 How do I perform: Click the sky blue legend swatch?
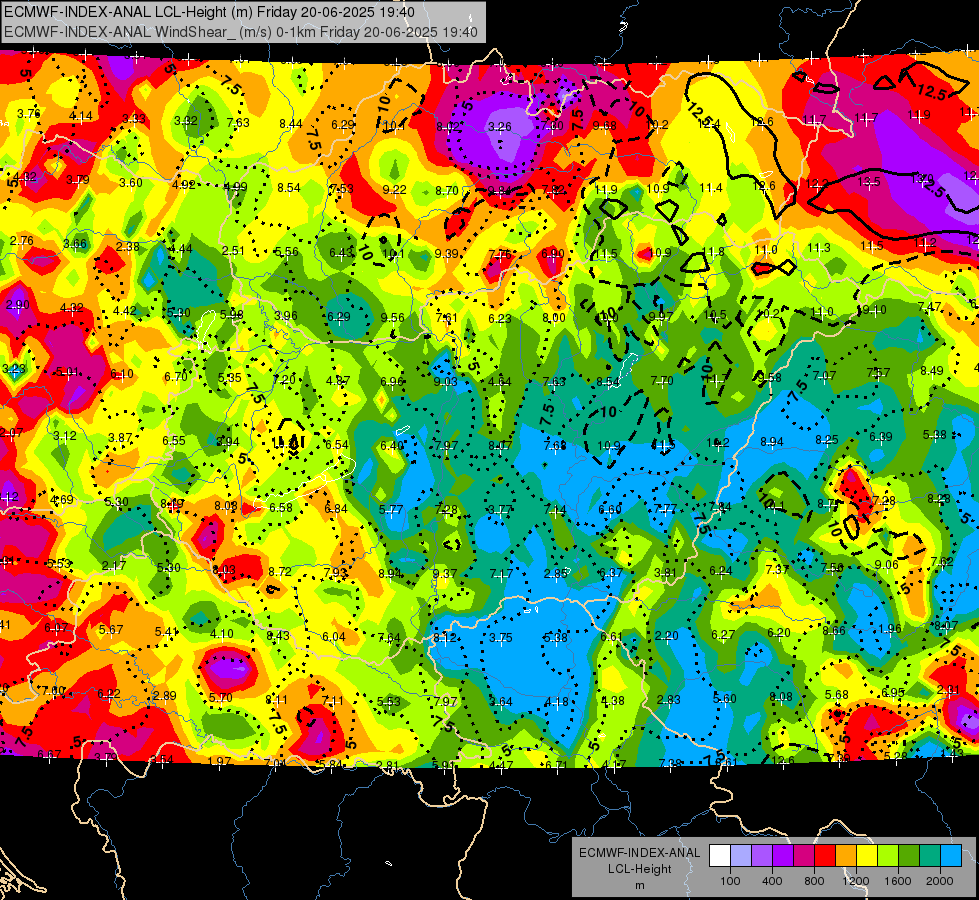(x=952, y=856)
